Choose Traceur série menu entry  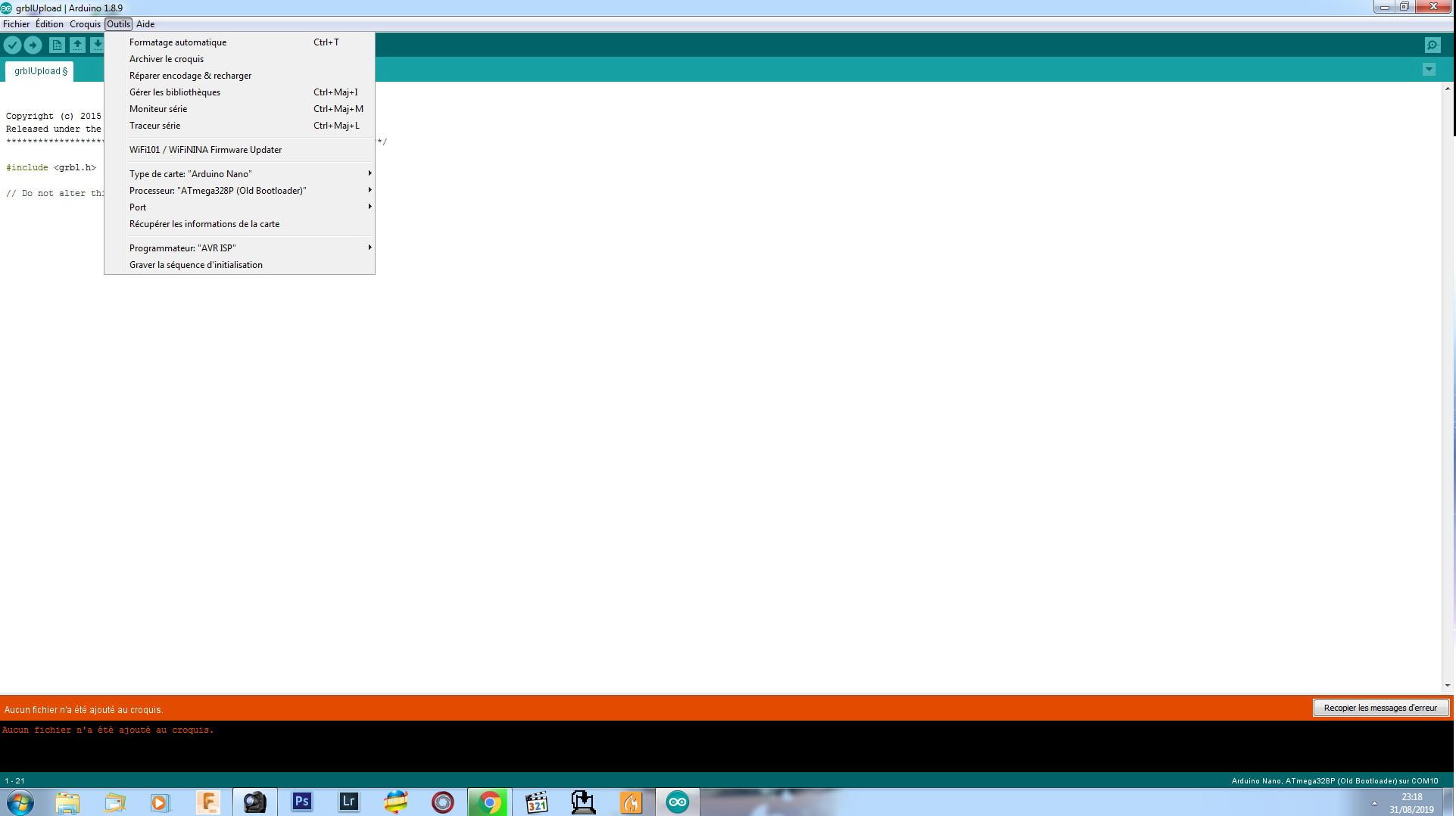[239, 126]
